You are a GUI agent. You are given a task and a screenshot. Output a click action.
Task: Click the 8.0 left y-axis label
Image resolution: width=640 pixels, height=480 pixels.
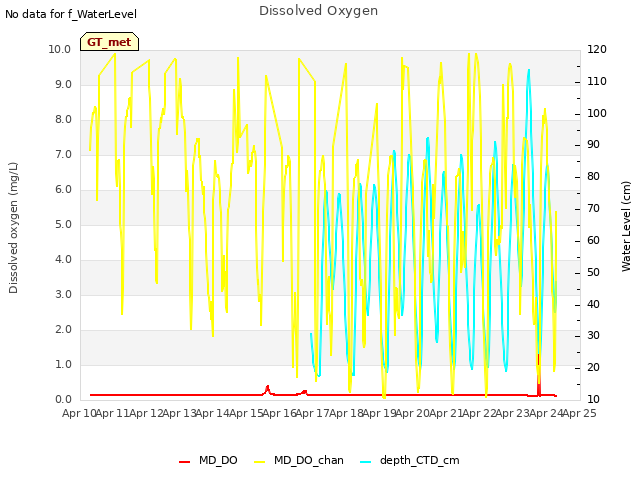coord(63,120)
